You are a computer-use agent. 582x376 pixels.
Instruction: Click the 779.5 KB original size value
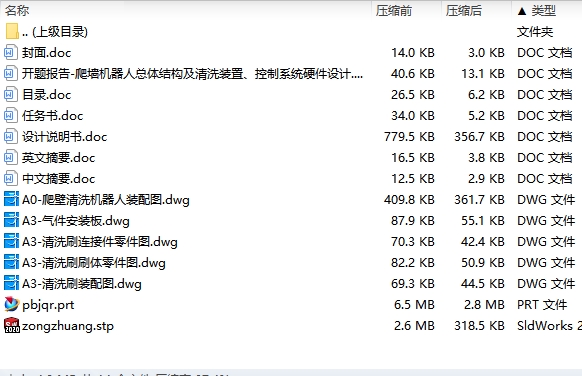click(x=409, y=137)
